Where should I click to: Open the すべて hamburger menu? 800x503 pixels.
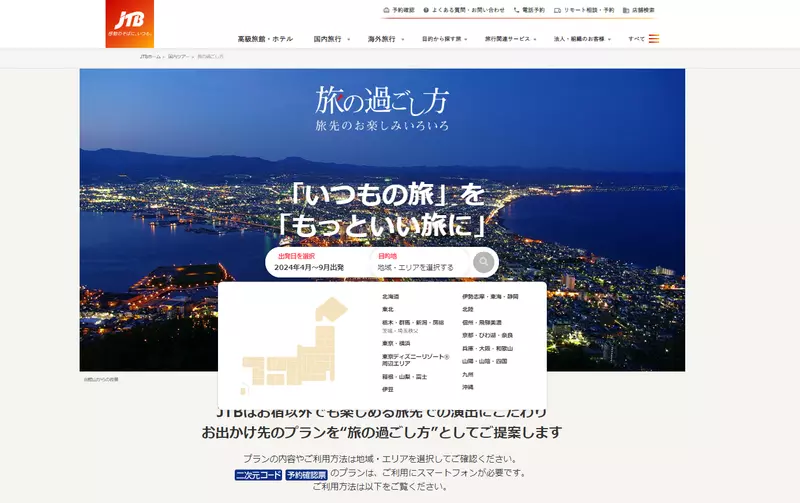tap(644, 39)
